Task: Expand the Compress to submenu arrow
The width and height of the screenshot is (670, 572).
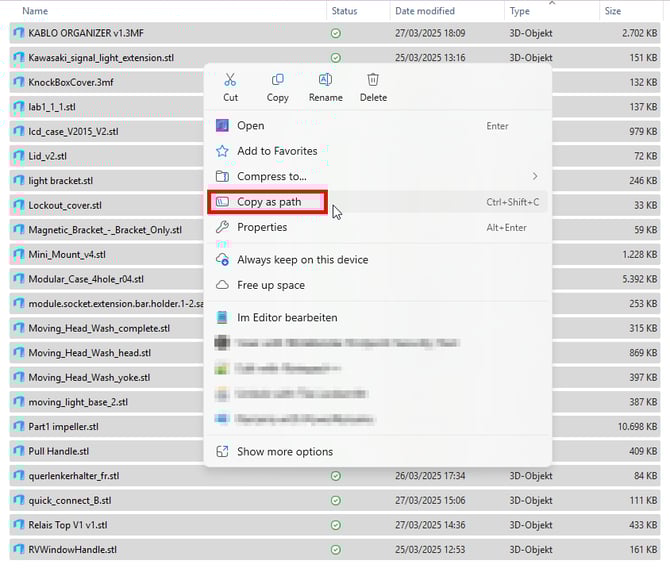Action: point(535,177)
